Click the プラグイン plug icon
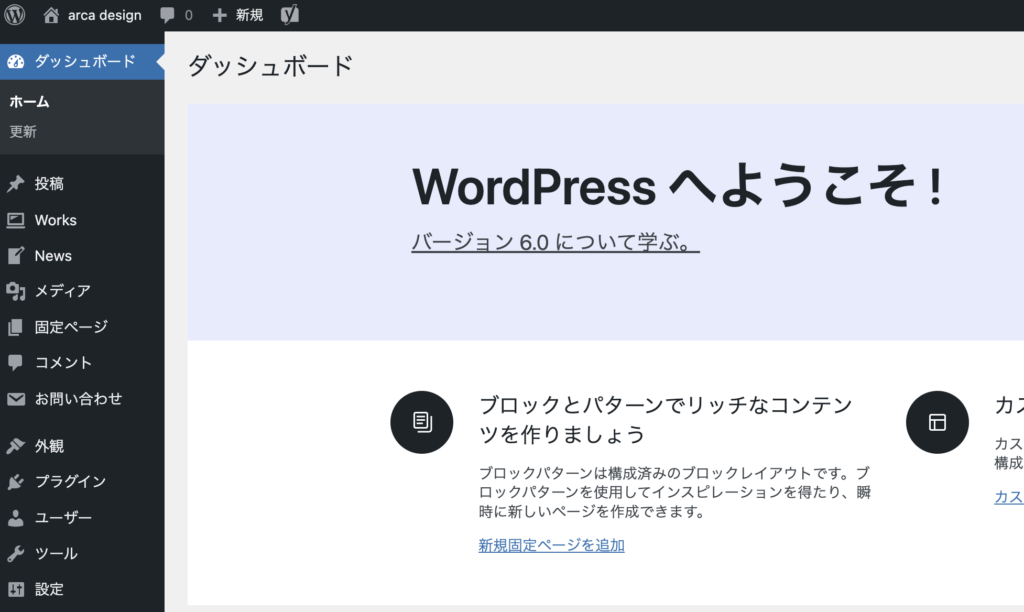The height and width of the screenshot is (612, 1024). pos(16,482)
